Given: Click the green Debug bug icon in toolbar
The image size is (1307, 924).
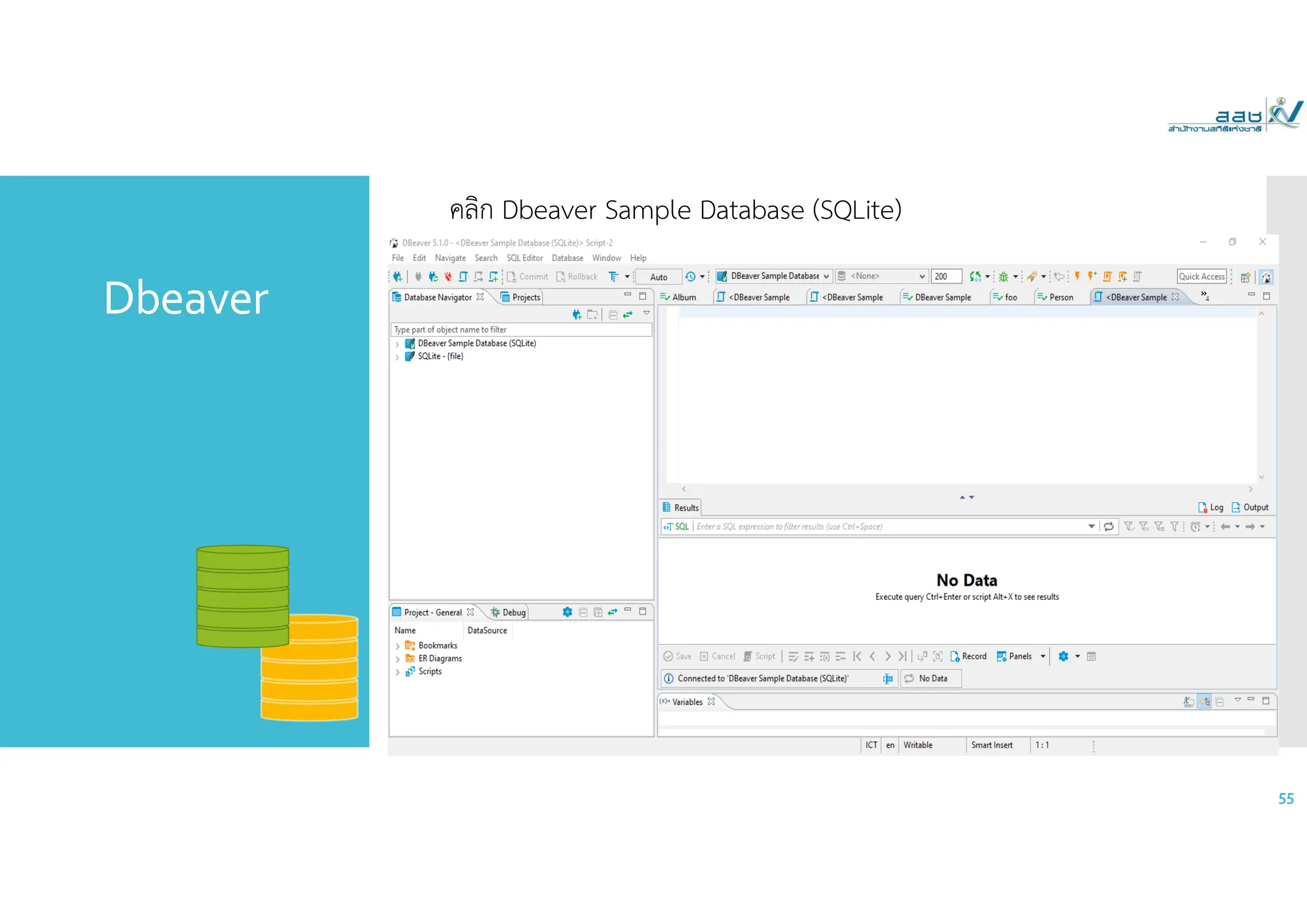Looking at the screenshot, I should [1004, 276].
